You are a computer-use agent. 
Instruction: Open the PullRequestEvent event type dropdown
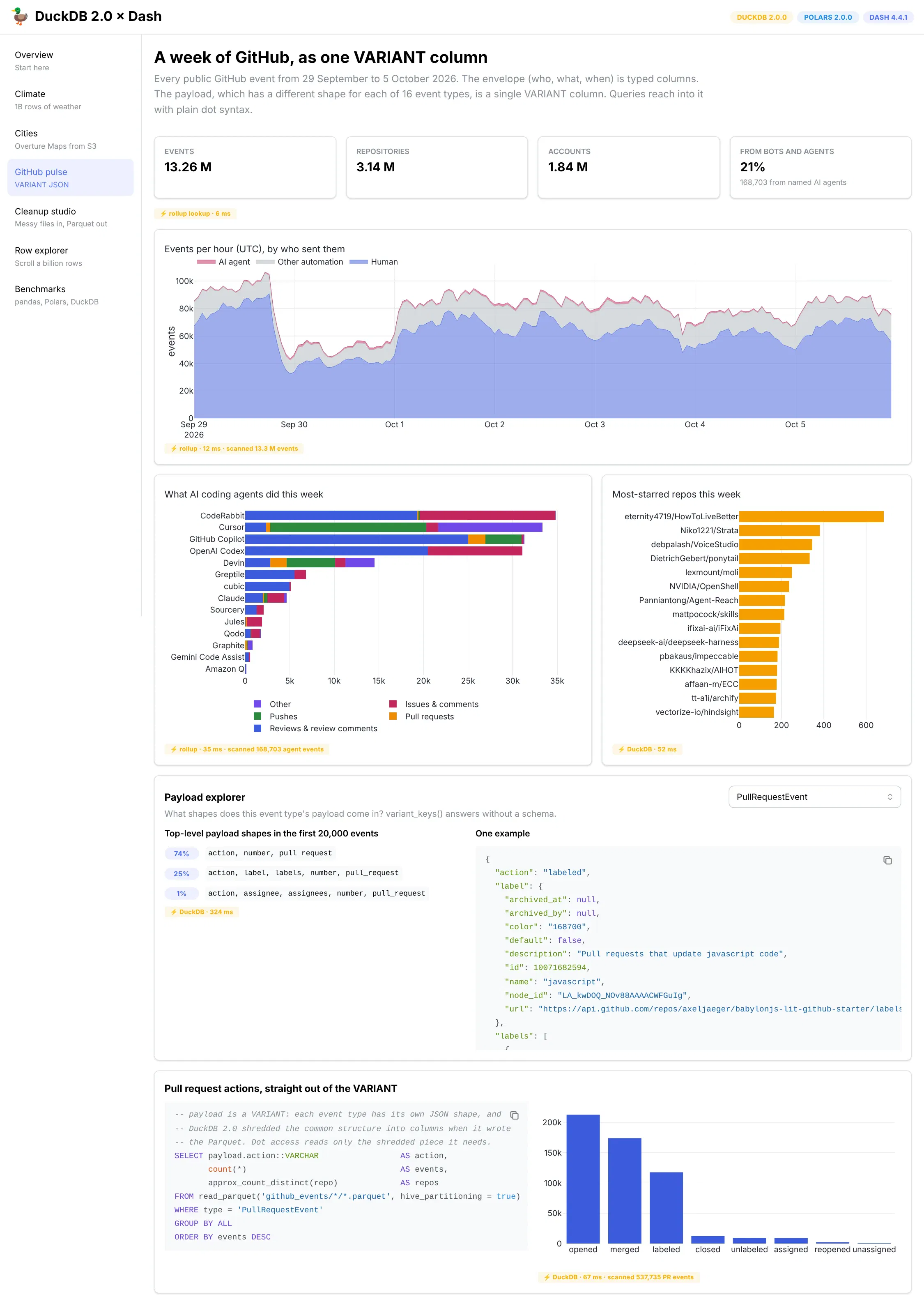(814, 797)
